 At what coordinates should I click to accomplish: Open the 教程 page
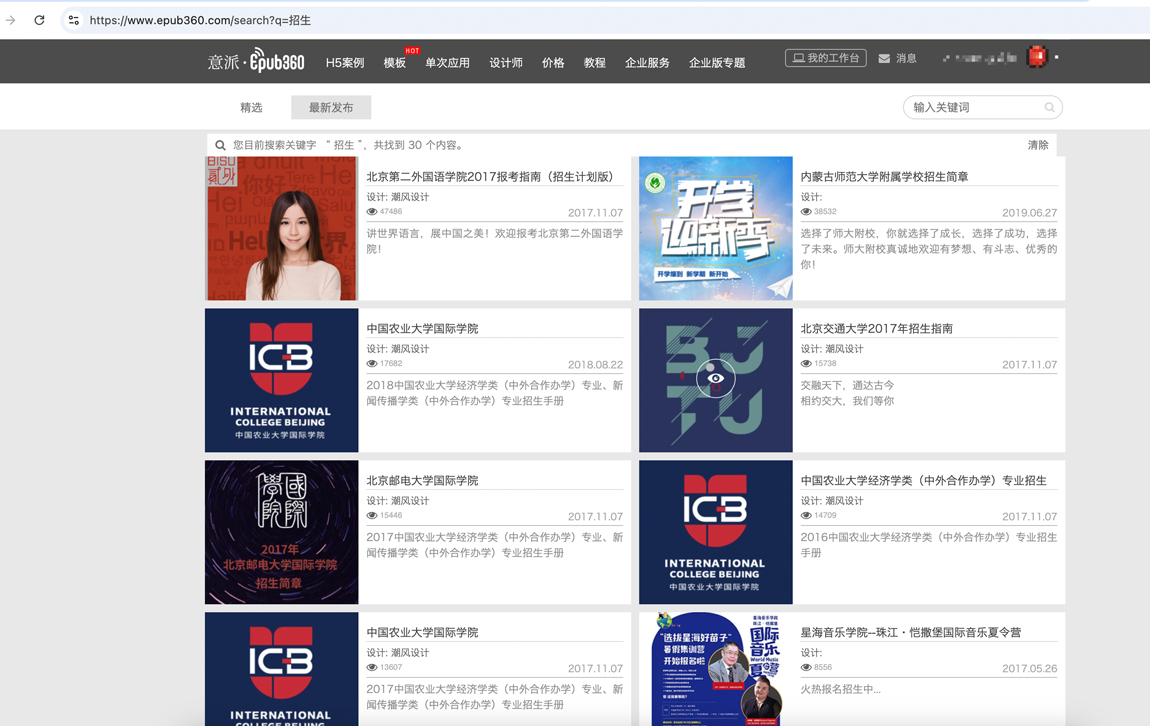[x=595, y=63]
